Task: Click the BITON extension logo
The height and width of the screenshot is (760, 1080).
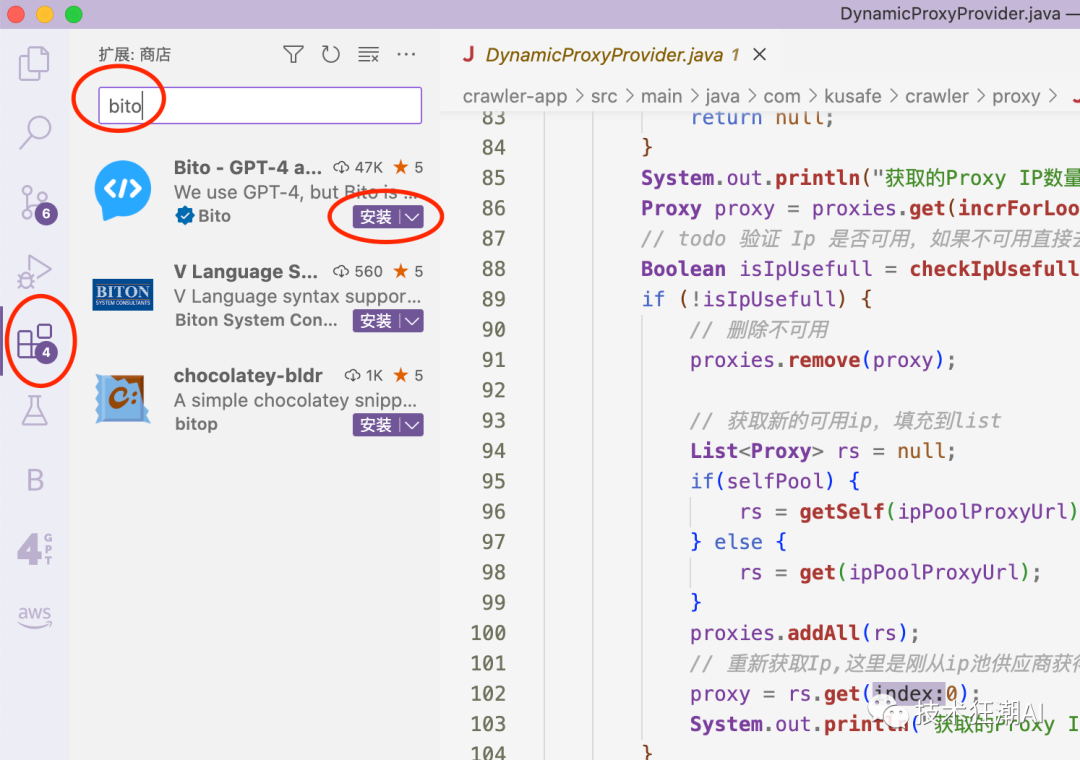Action: pos(123,294)
